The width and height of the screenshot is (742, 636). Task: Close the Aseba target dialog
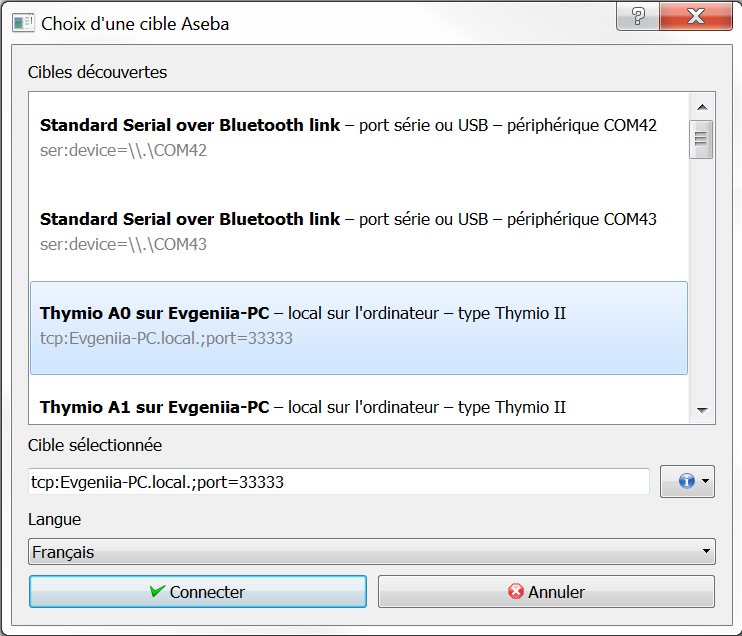[696, 17]
